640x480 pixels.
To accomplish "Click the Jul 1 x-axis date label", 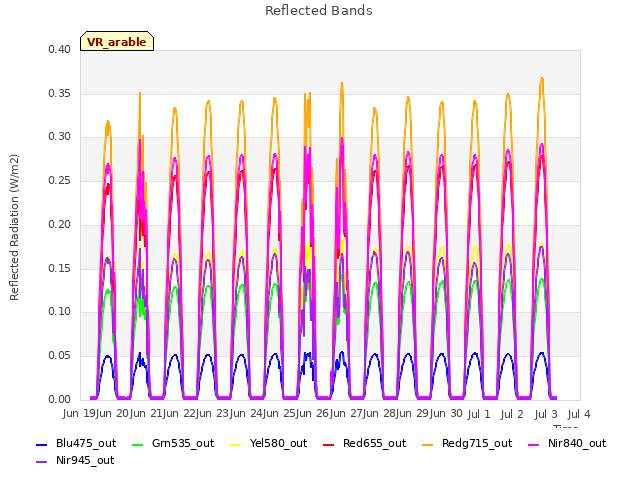I will coord(479,414).
